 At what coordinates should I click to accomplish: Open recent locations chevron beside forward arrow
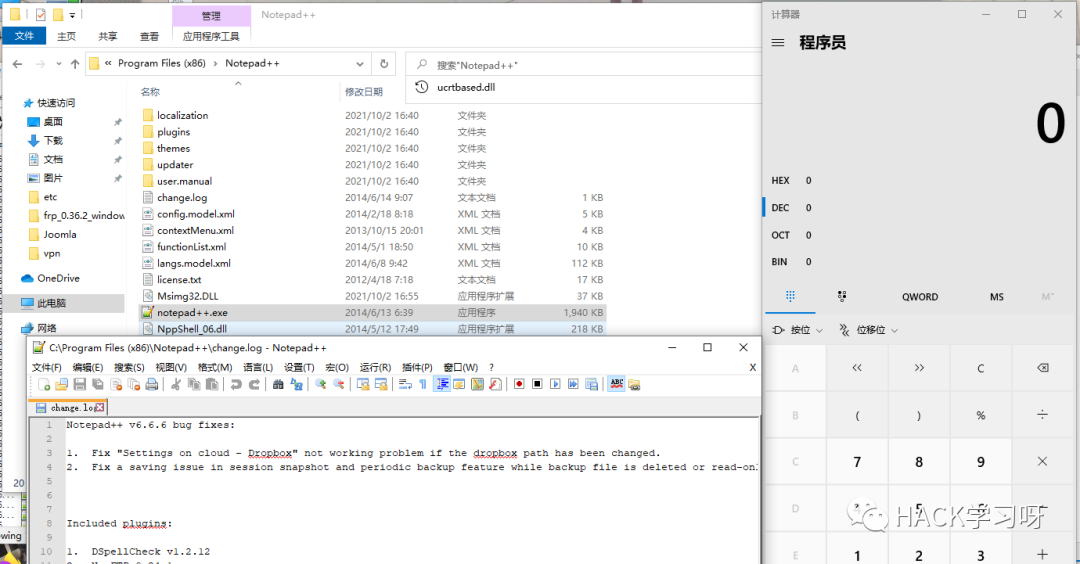59,64
